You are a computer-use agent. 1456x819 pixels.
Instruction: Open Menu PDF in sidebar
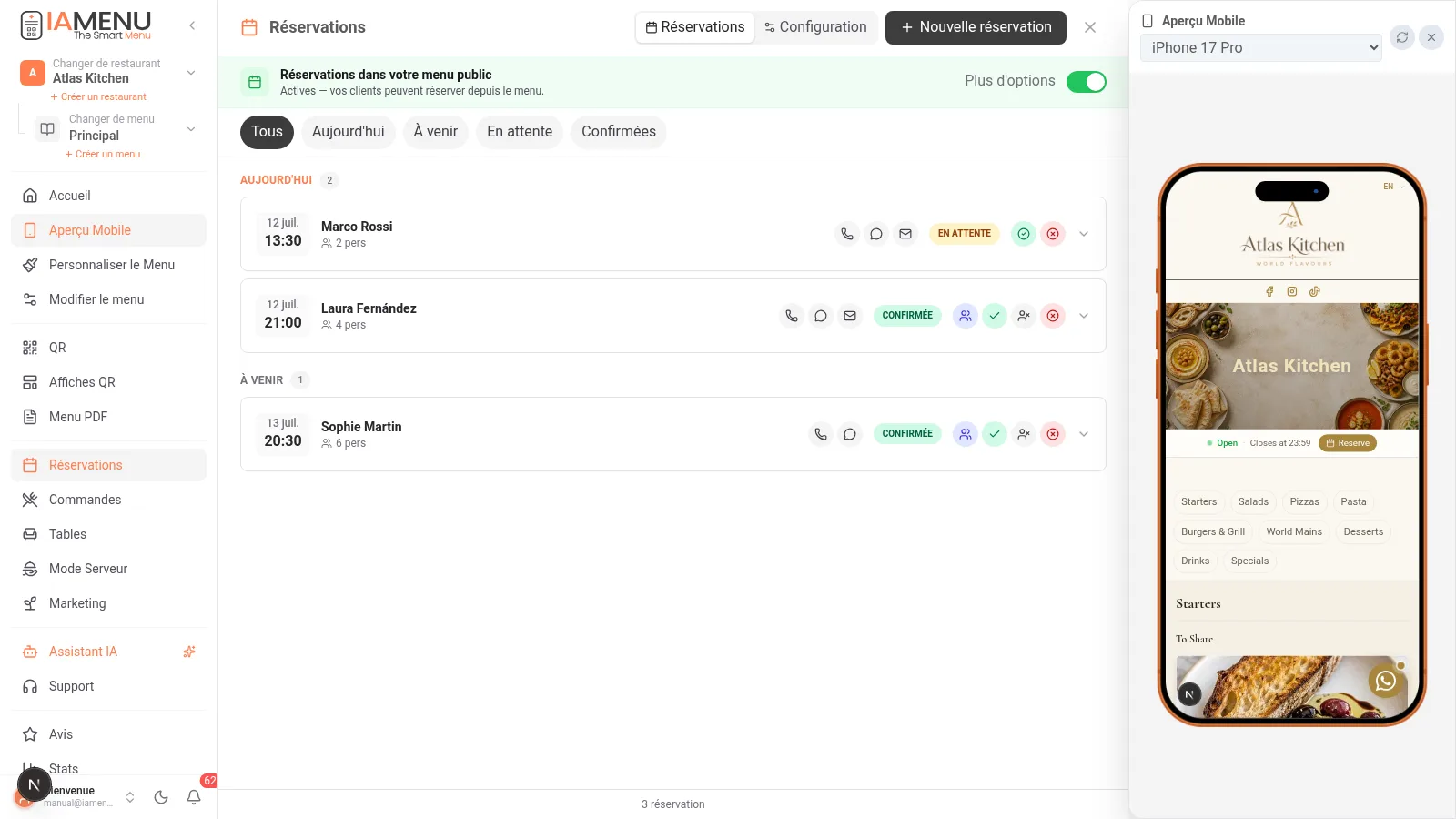[109, 417]
